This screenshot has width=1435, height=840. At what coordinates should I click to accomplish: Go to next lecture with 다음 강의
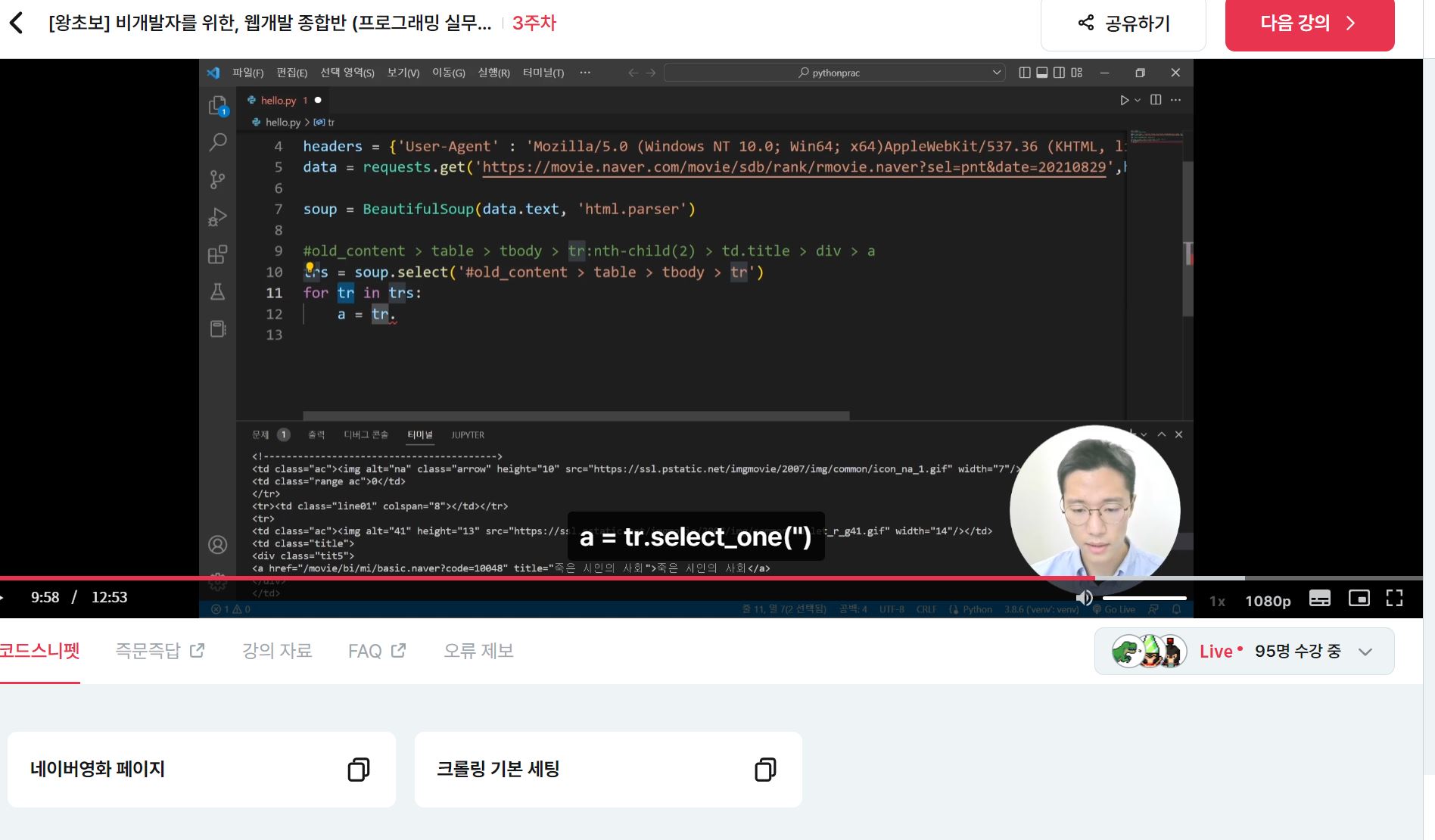coord(1309,23)
